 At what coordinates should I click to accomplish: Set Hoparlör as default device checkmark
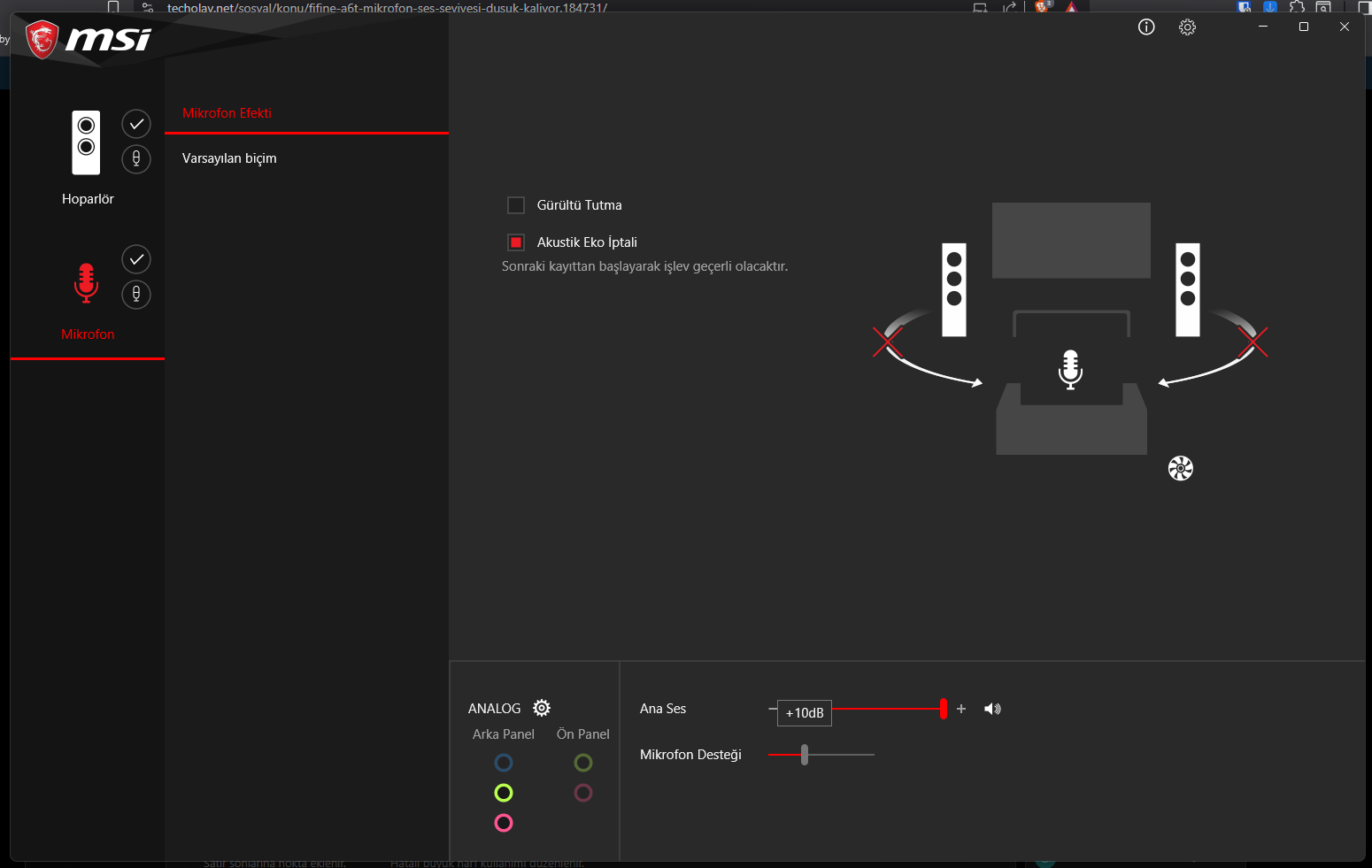[x=136, y=124]
